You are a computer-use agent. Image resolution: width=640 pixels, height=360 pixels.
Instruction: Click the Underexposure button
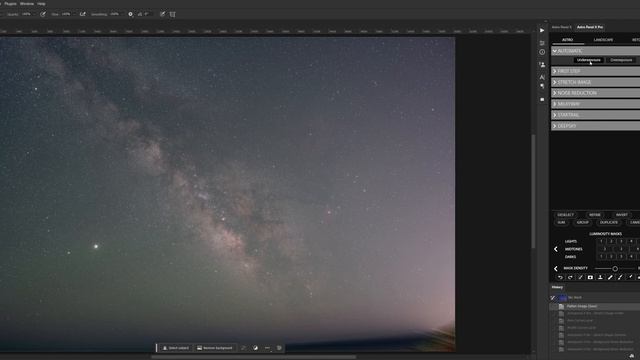point(589,60)
